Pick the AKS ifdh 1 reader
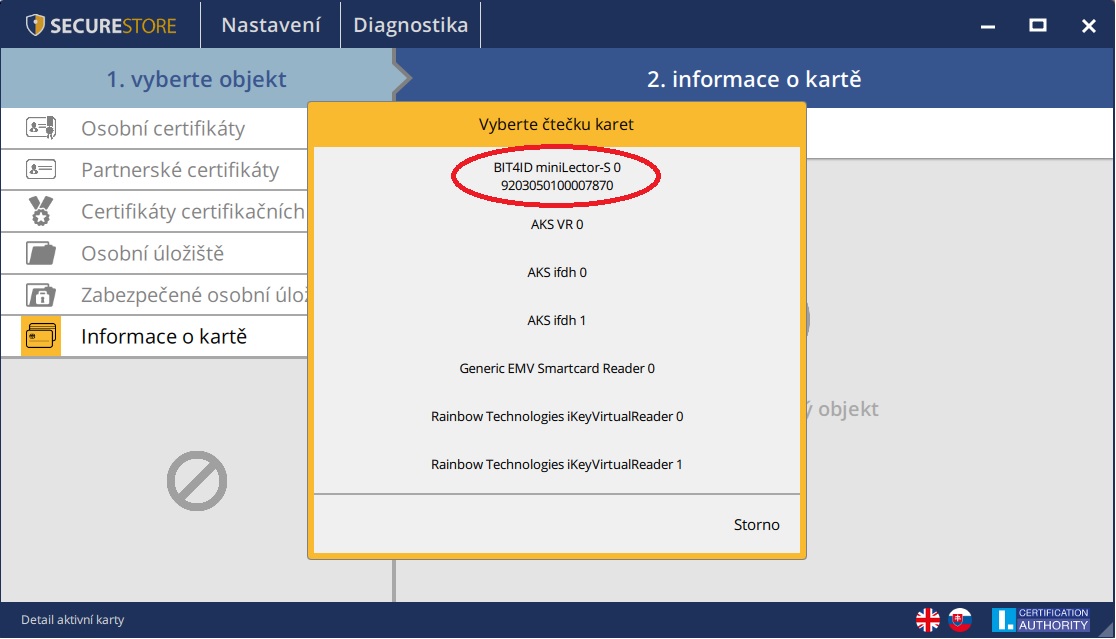1116x639 pixels. point(557,321)
